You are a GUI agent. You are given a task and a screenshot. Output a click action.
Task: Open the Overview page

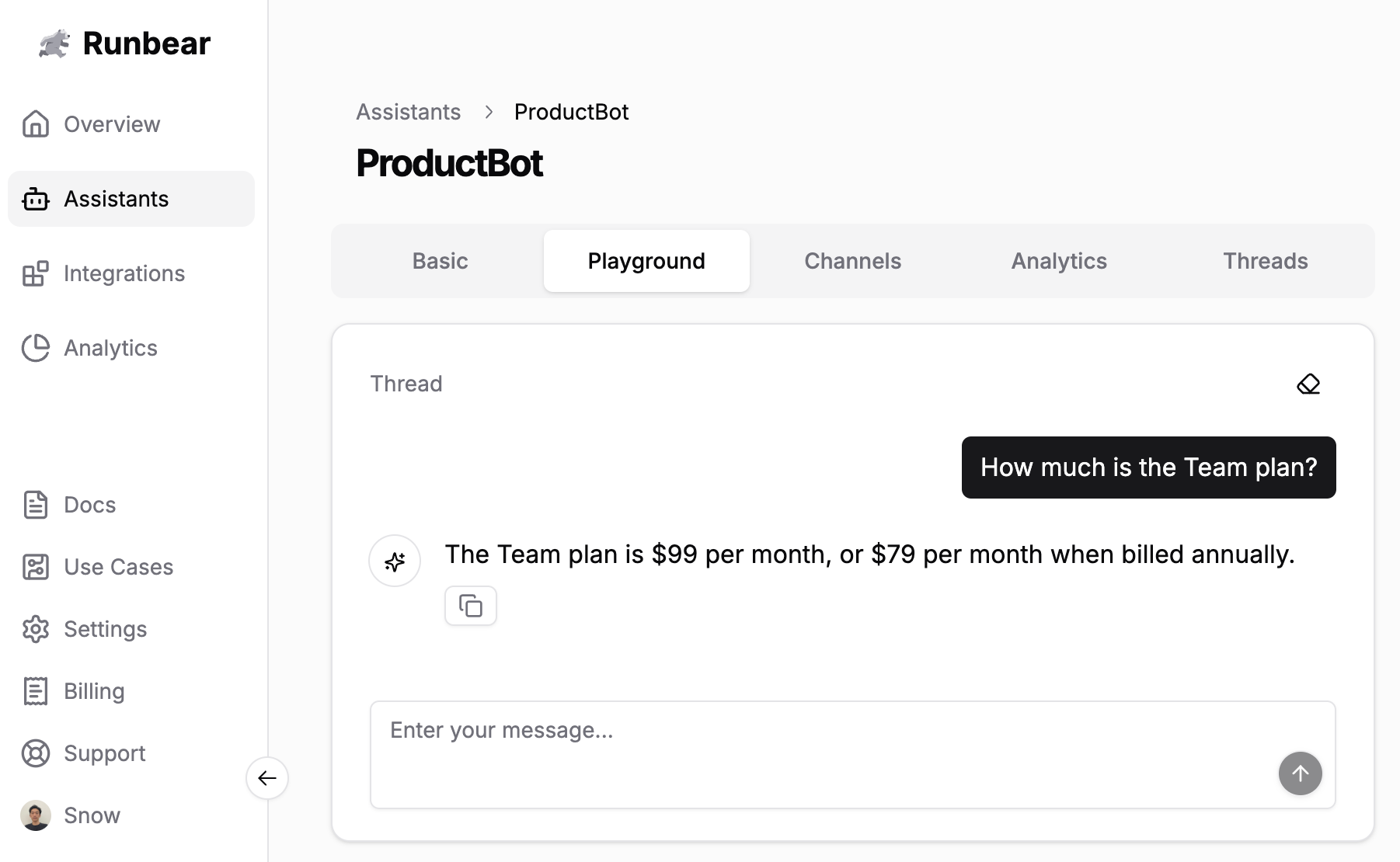112,124
